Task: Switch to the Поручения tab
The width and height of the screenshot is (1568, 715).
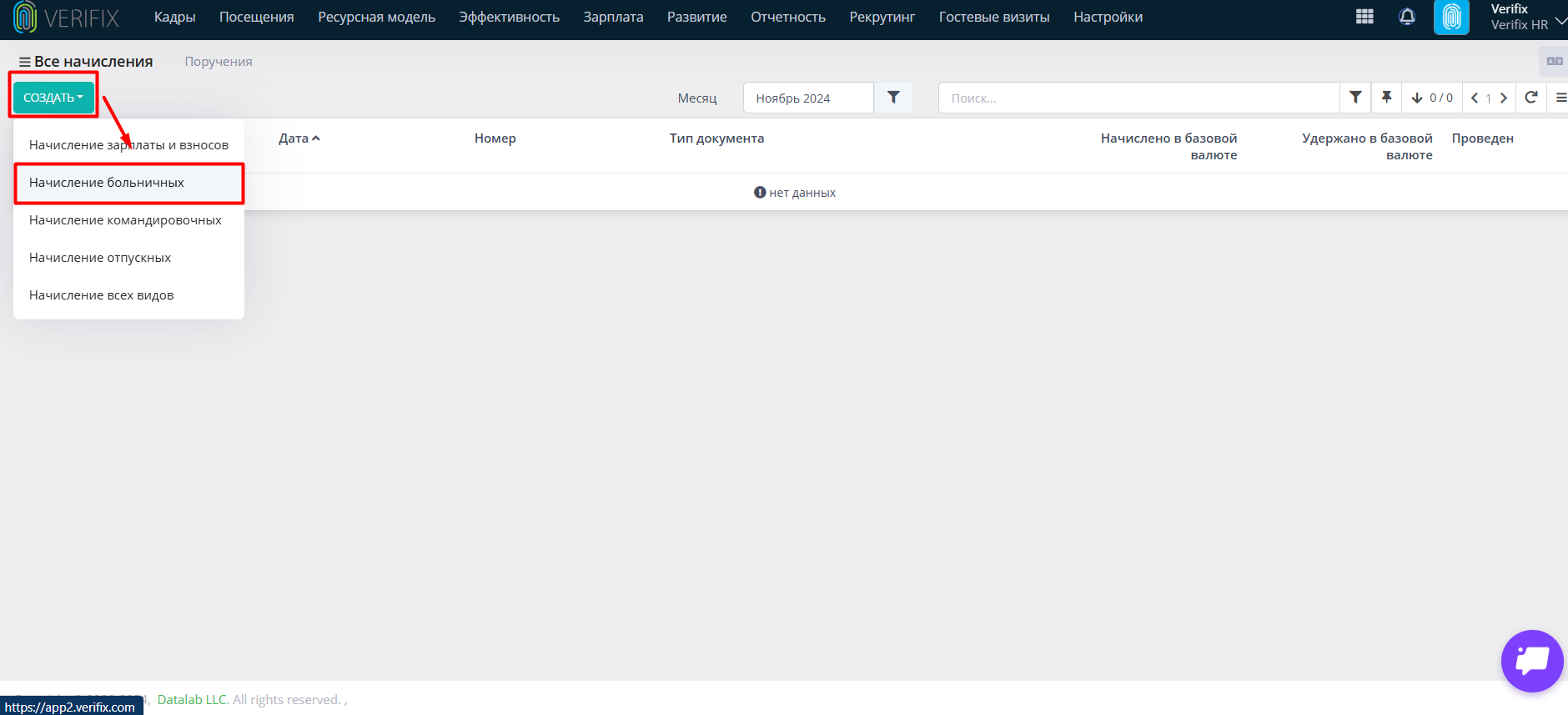Action: pos(219,62)
